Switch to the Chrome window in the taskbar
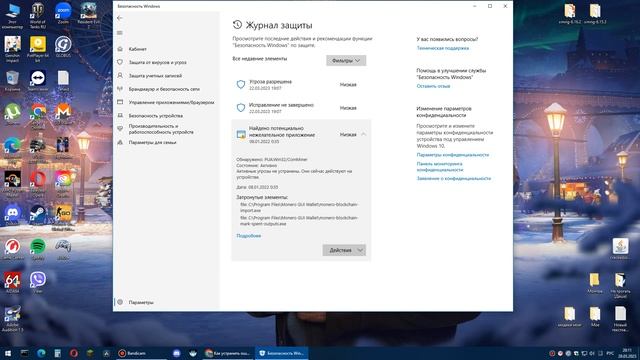Viewport: 640px width, 360px height. point(228,353)
